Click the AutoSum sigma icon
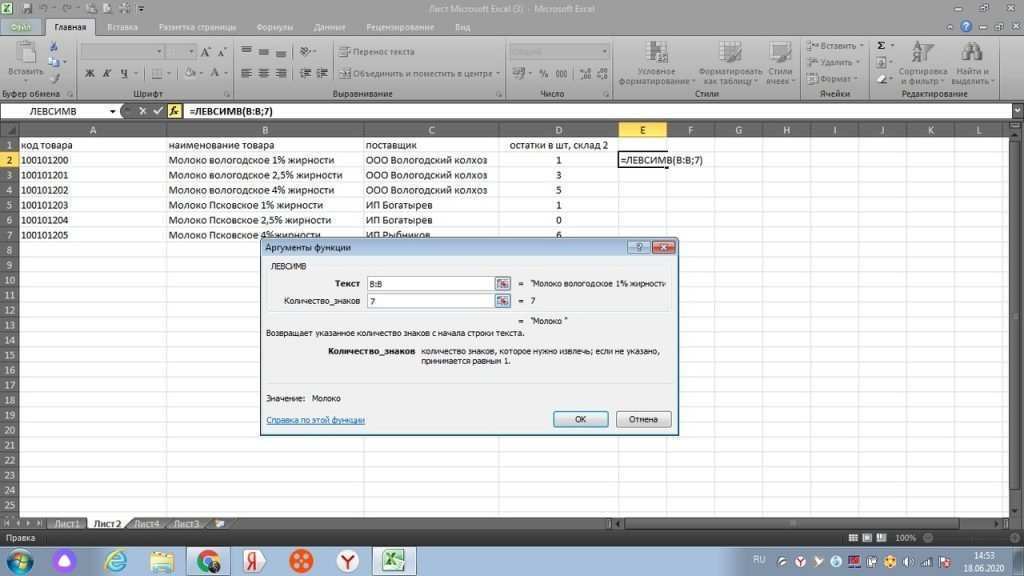This screenshot has width=1024, height=576. pos(881,46)
